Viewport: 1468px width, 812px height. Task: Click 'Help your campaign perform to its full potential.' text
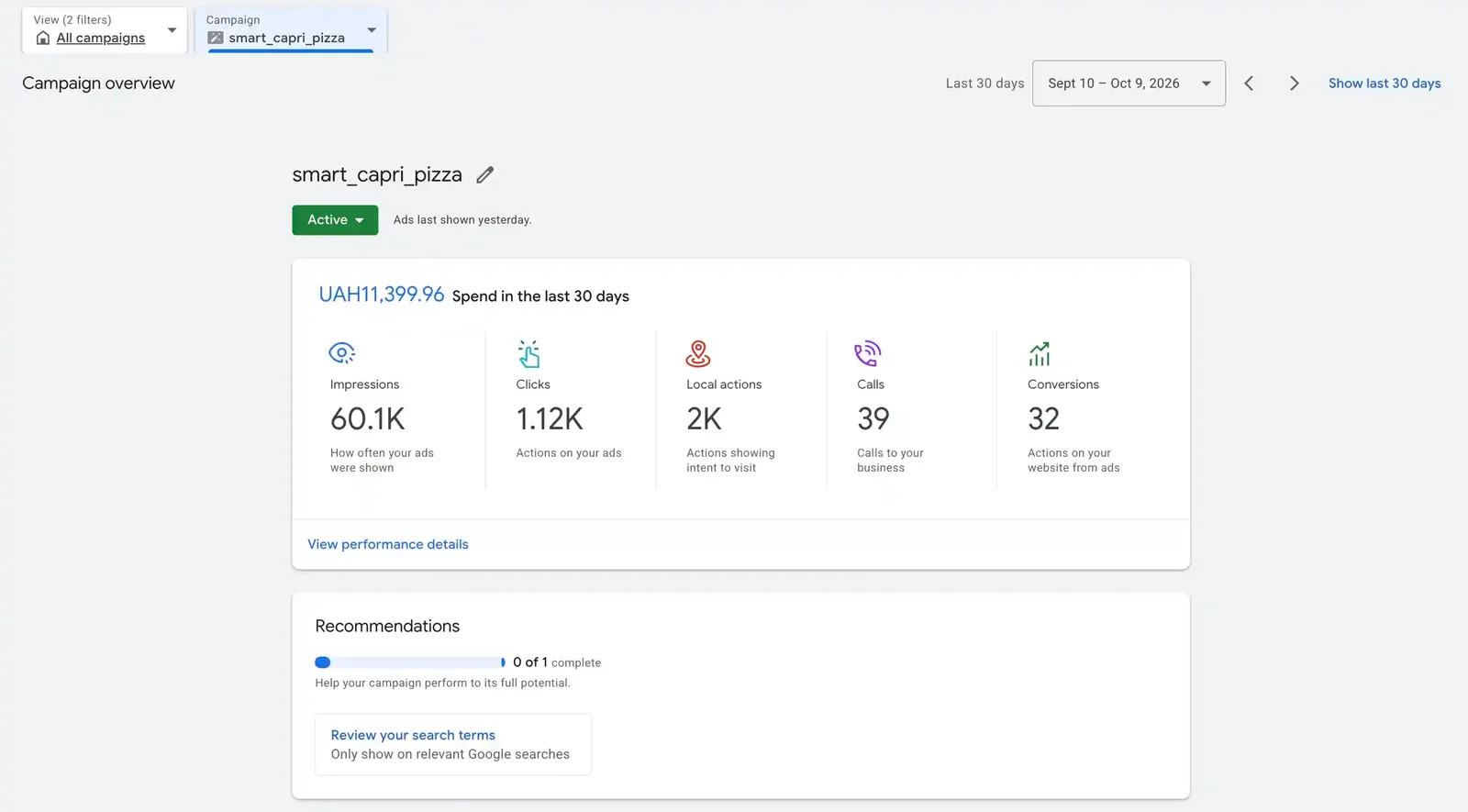point(442,684)
